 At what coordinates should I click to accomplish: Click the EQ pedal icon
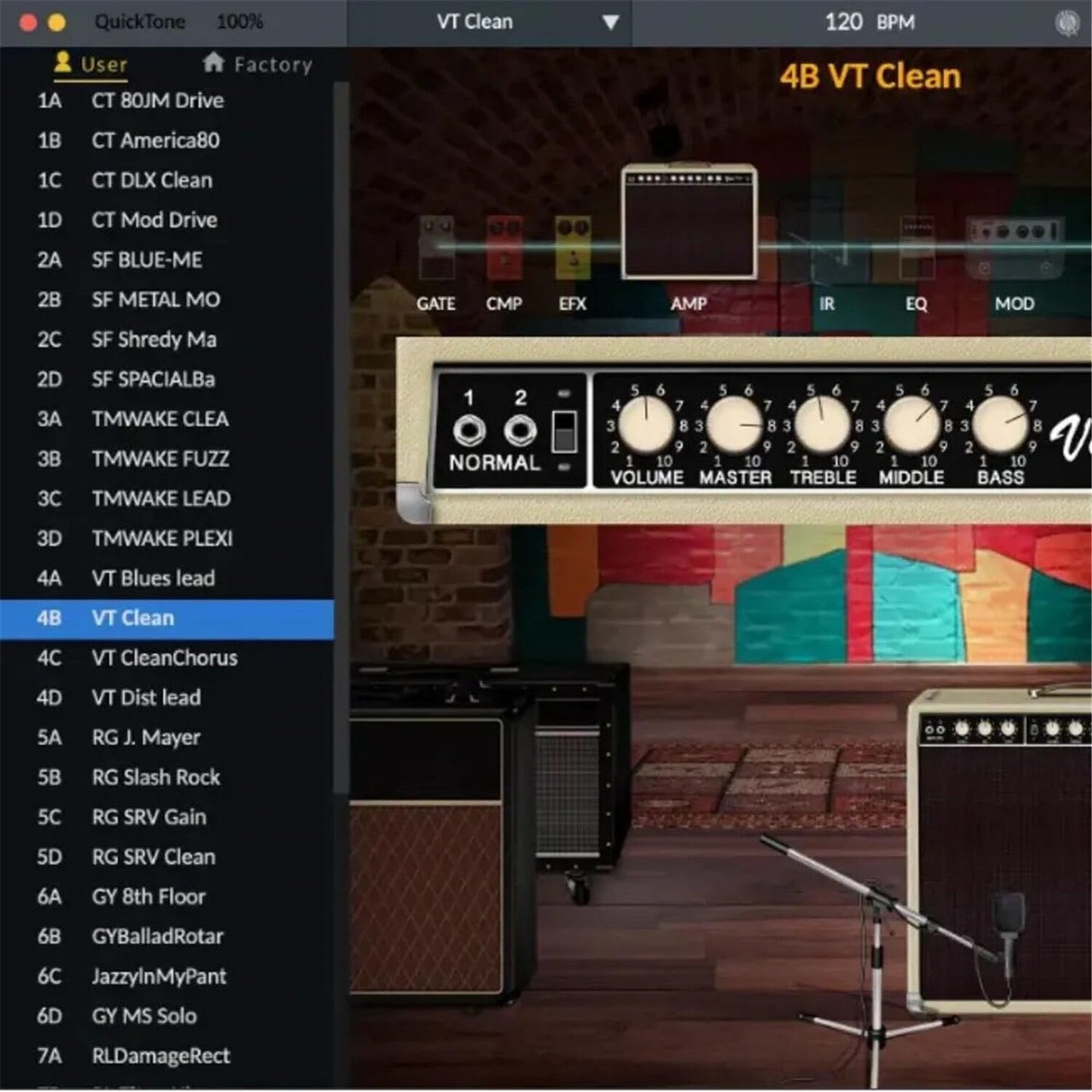917,248
